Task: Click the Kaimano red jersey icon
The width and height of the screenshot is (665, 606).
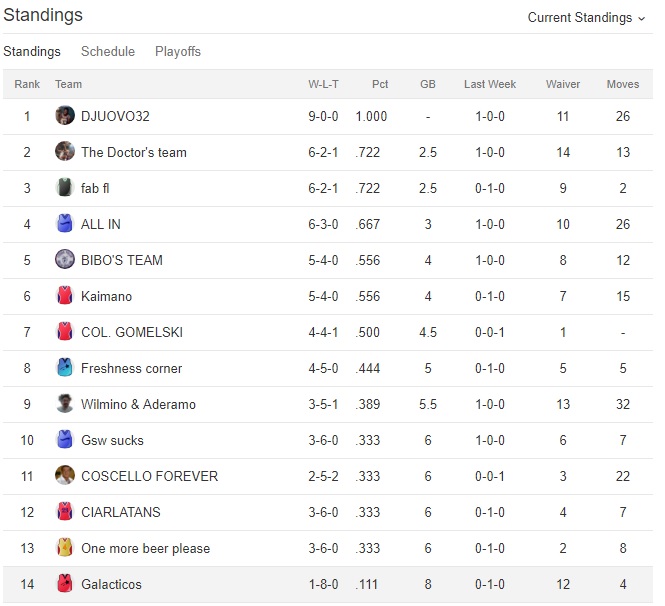Action: [65, 296]
